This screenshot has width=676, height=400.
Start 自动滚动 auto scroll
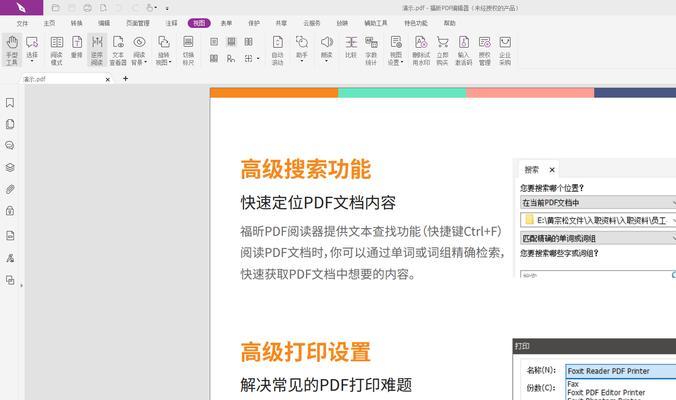pos(278,50)
